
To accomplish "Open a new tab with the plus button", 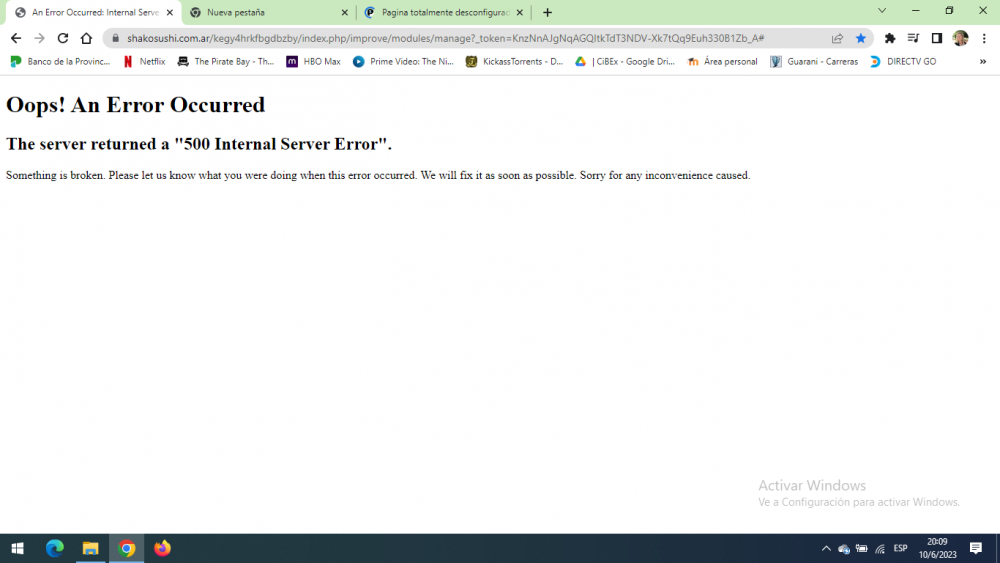I will click(x=547, y=13).
